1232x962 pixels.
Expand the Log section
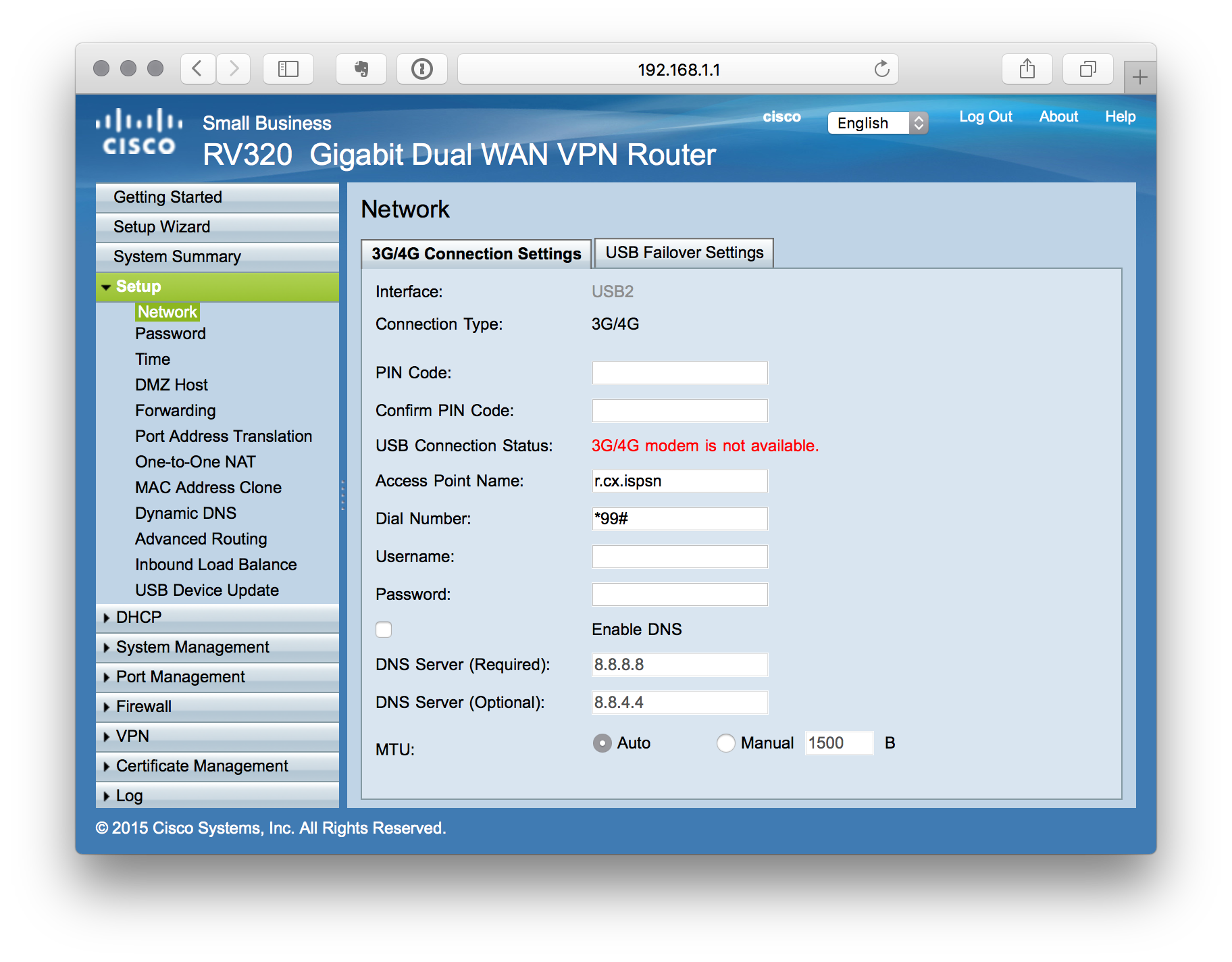pyautogui.click(x=217, y=795)
